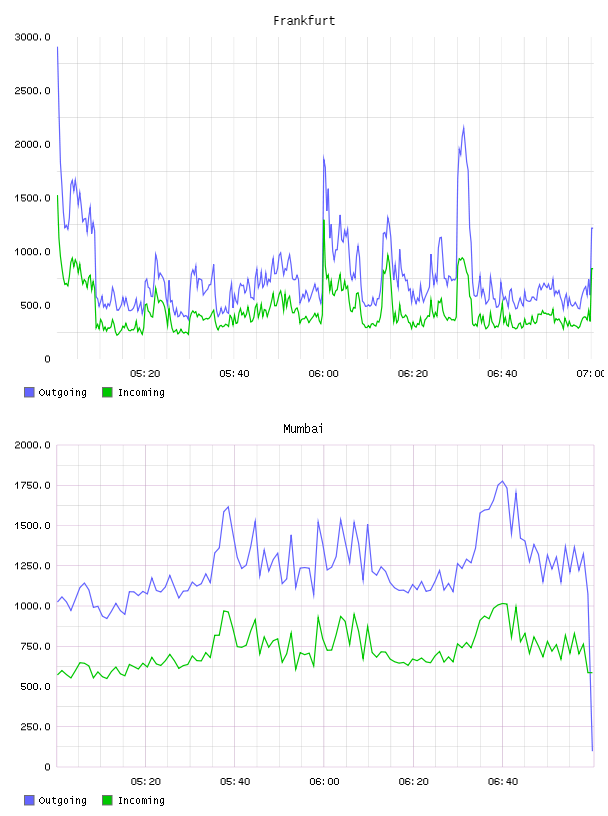Click the 06:40 time label under Mumbai
The height and width of the screenshot is (816, 608).
tap(503, 782)
